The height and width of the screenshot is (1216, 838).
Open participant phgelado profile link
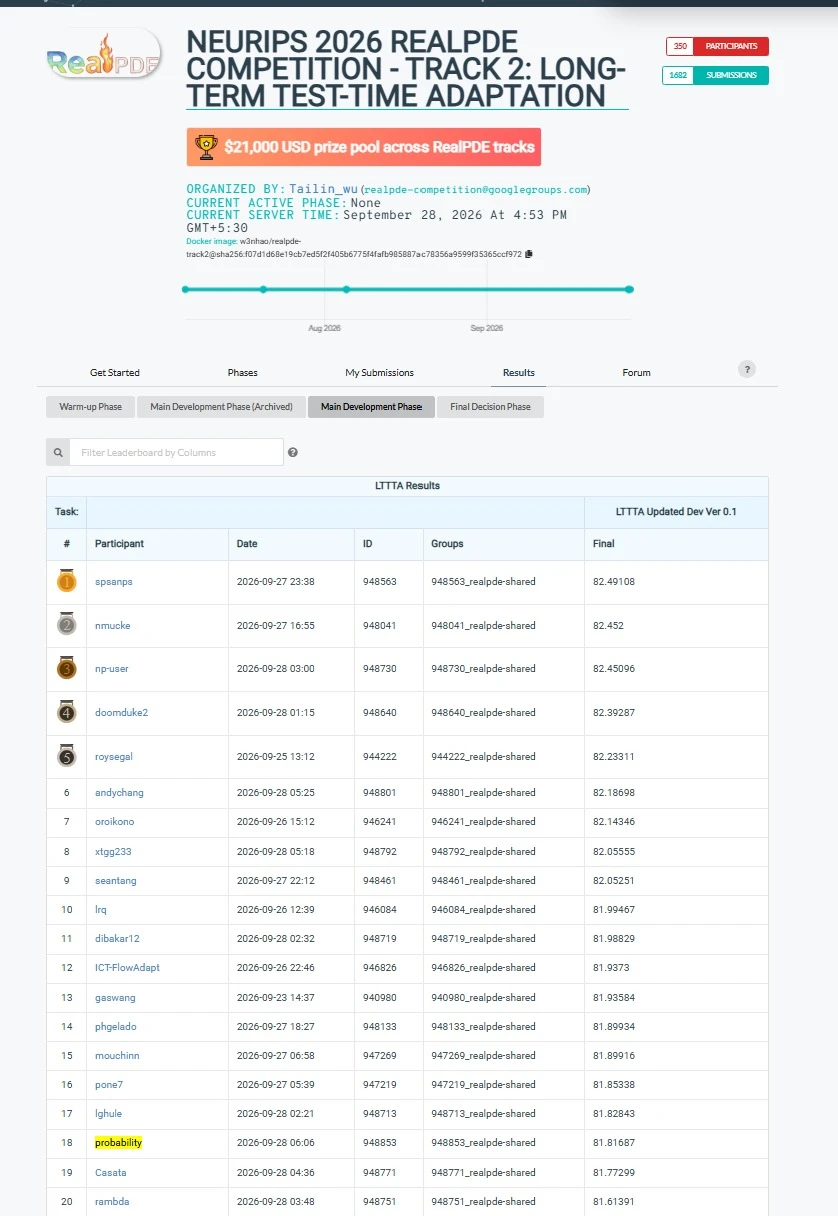(116, 1027)
